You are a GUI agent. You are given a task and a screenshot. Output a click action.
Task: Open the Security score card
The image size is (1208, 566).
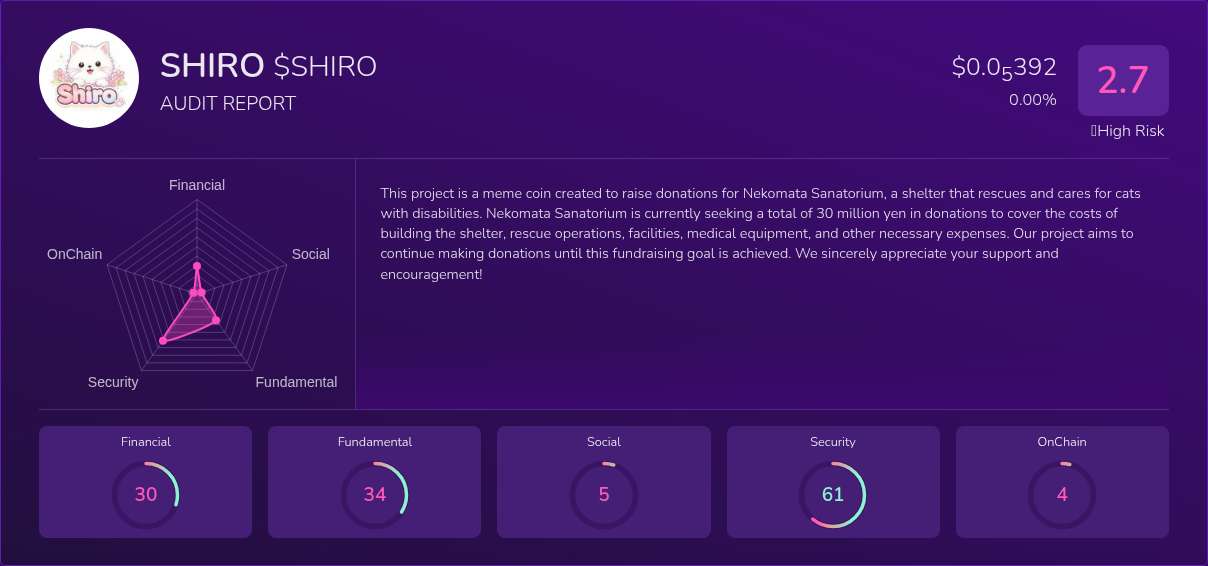(833, 482)
